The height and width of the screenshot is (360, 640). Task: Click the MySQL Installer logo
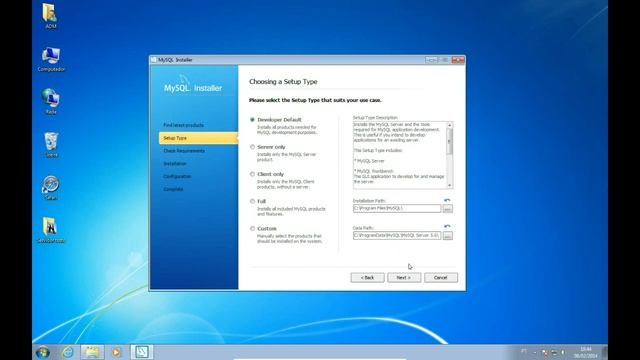click(193, 84)
